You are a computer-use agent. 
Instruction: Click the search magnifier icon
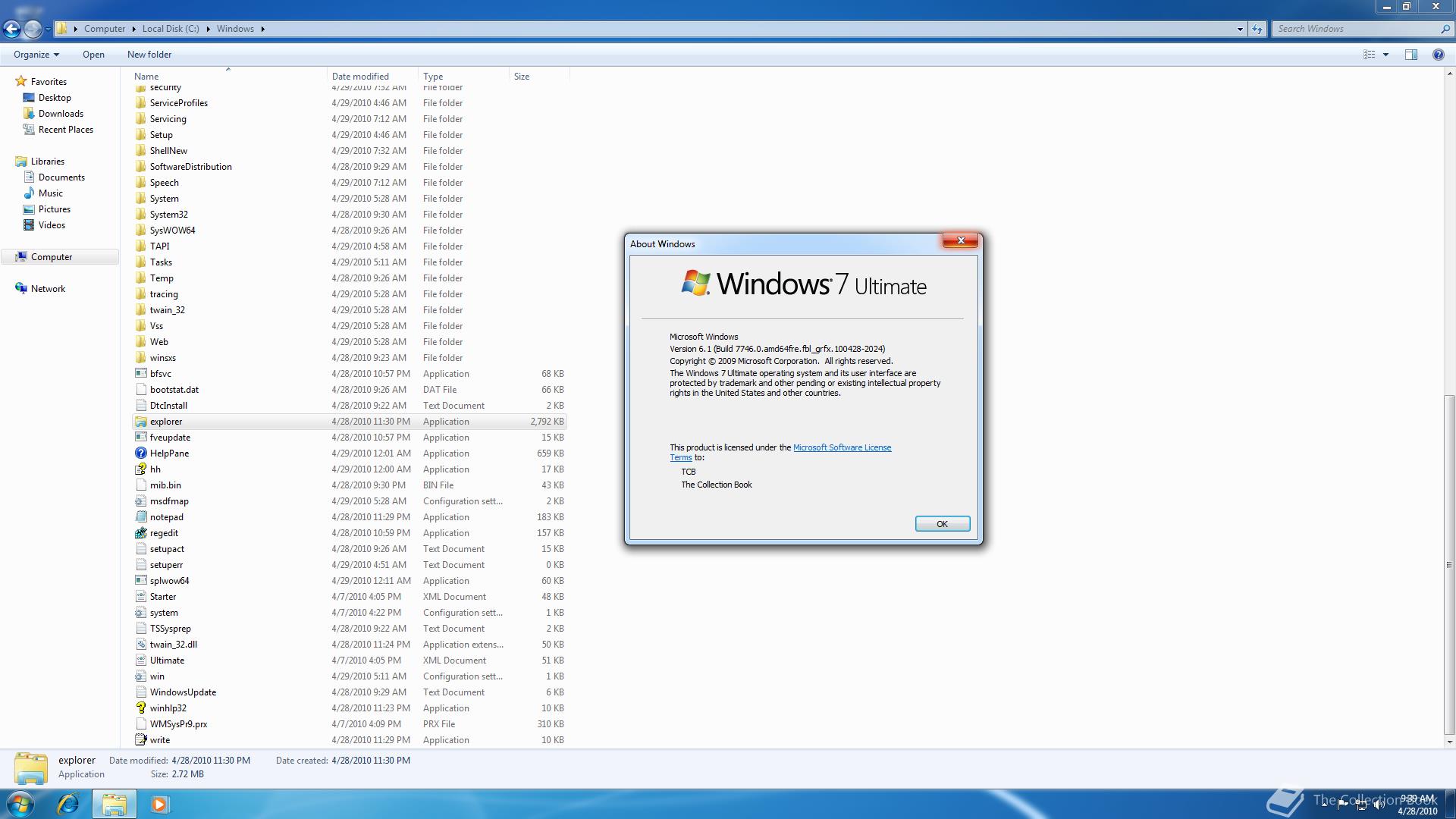(1445, 29)
